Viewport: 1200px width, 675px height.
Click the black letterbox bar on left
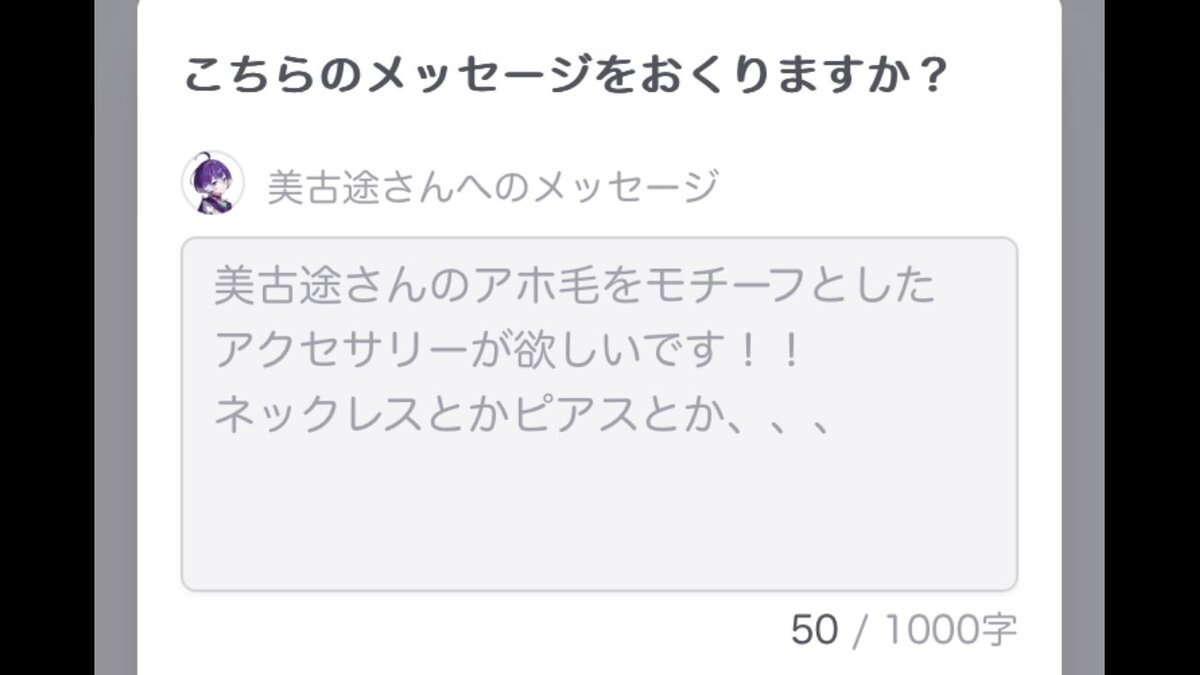pyautogui.click(x=47, y=337)
